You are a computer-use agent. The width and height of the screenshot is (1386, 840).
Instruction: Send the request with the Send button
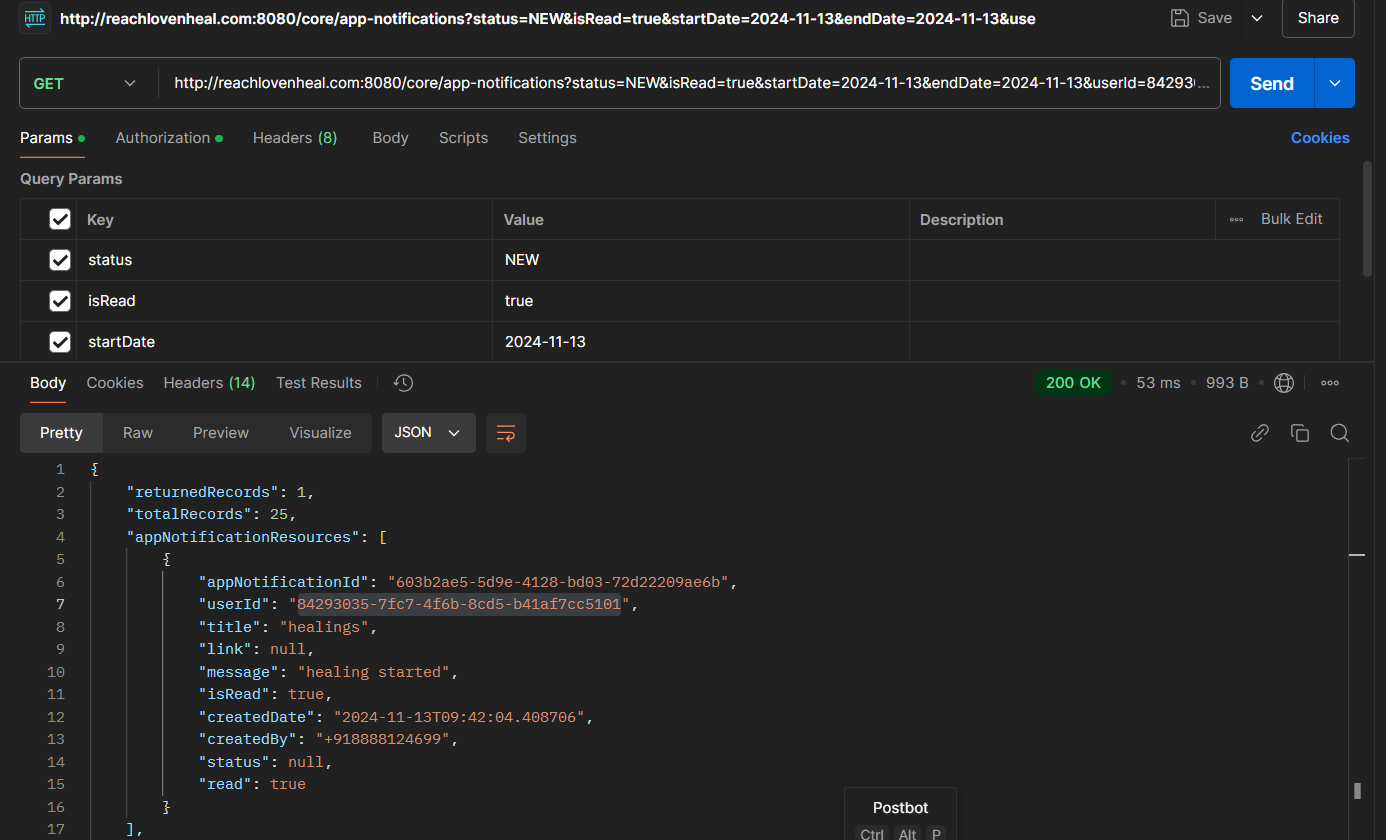[1272, 83]
